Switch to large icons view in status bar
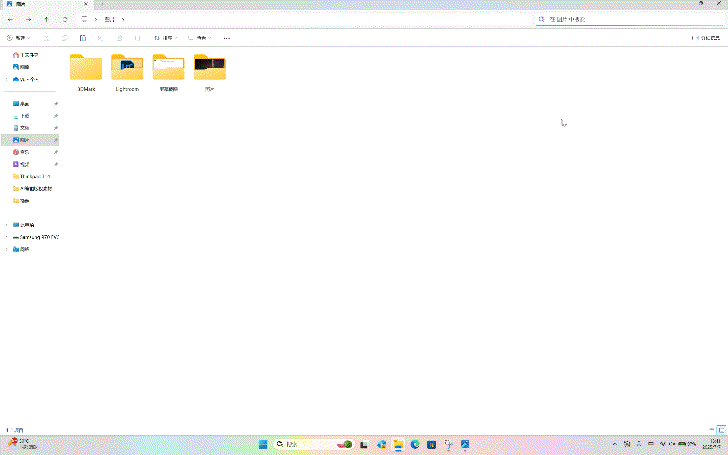Screen dimensions: 728x455 [721, 428]
